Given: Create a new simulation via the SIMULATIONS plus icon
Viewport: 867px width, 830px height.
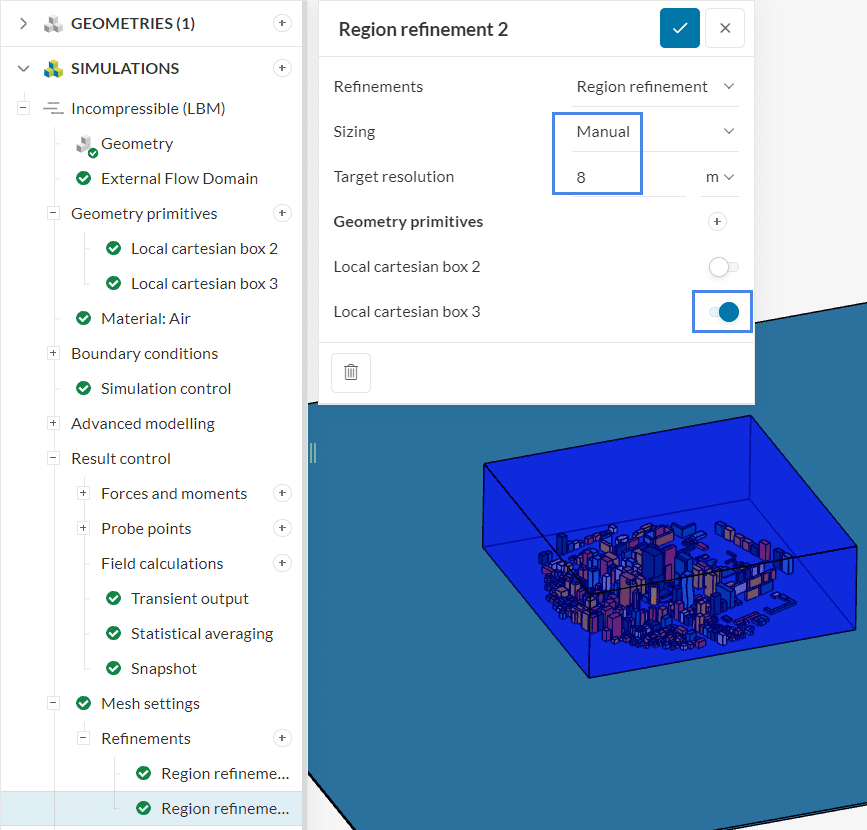Looking at the screenshot, I should 281,68.
